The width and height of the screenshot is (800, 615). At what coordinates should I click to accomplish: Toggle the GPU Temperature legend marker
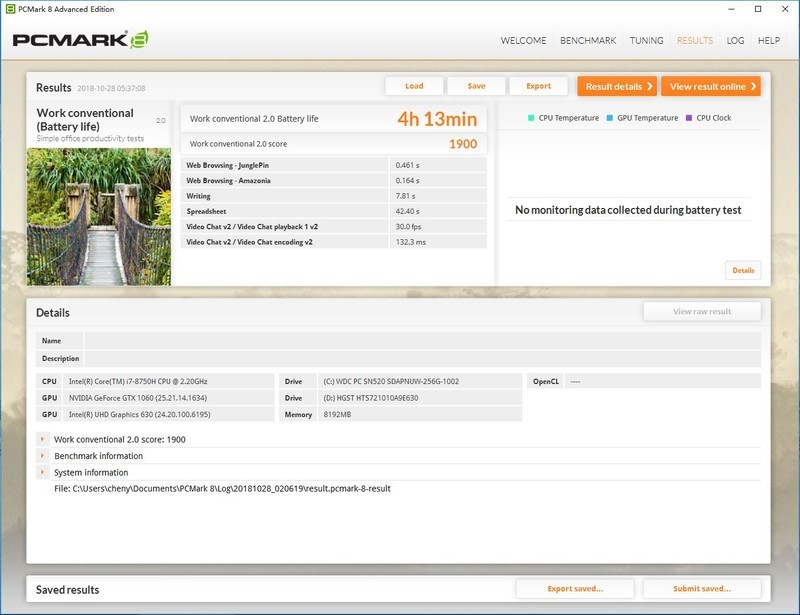click(609, 118)
